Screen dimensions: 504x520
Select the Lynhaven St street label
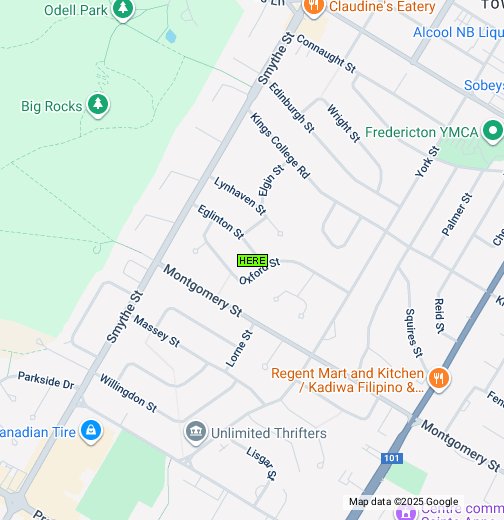point(240,196)
